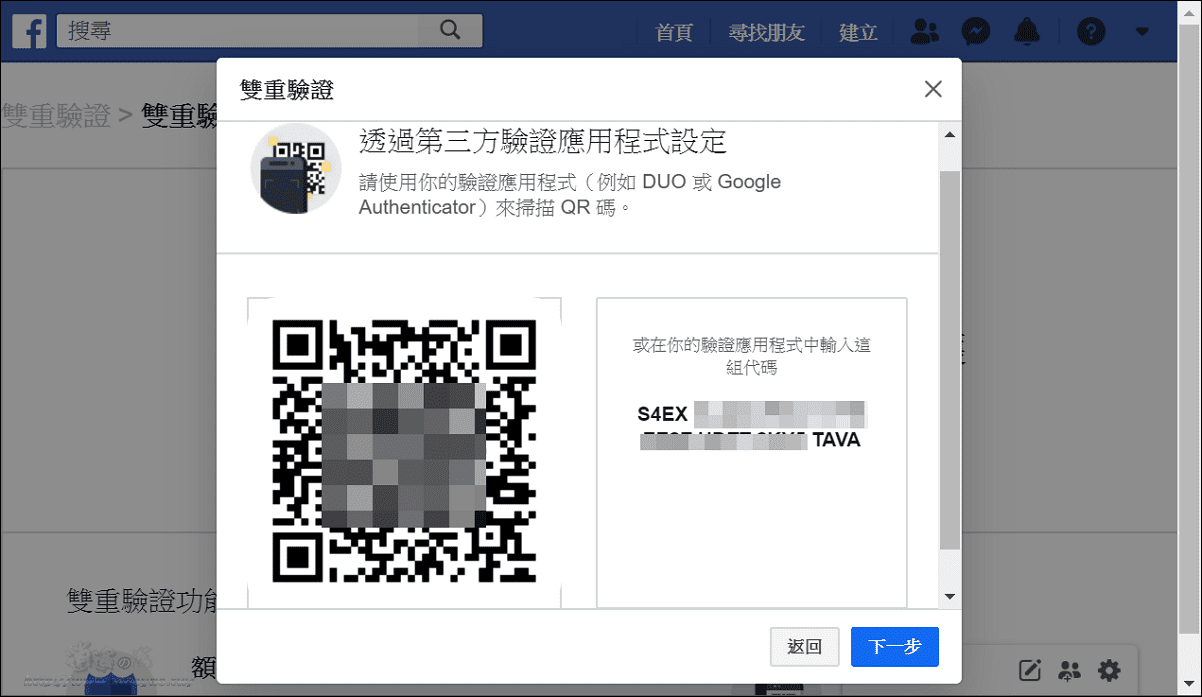Image resolution: width=1202 pixels, height=697 pixels.
Task: Click the TAVA code text
Action: (836, 440)
